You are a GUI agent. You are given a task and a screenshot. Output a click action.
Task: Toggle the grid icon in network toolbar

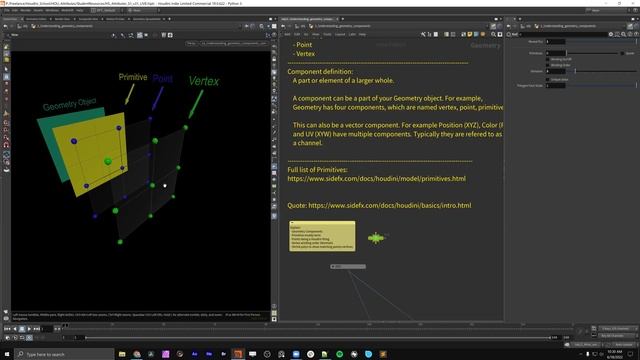[453, 35]
